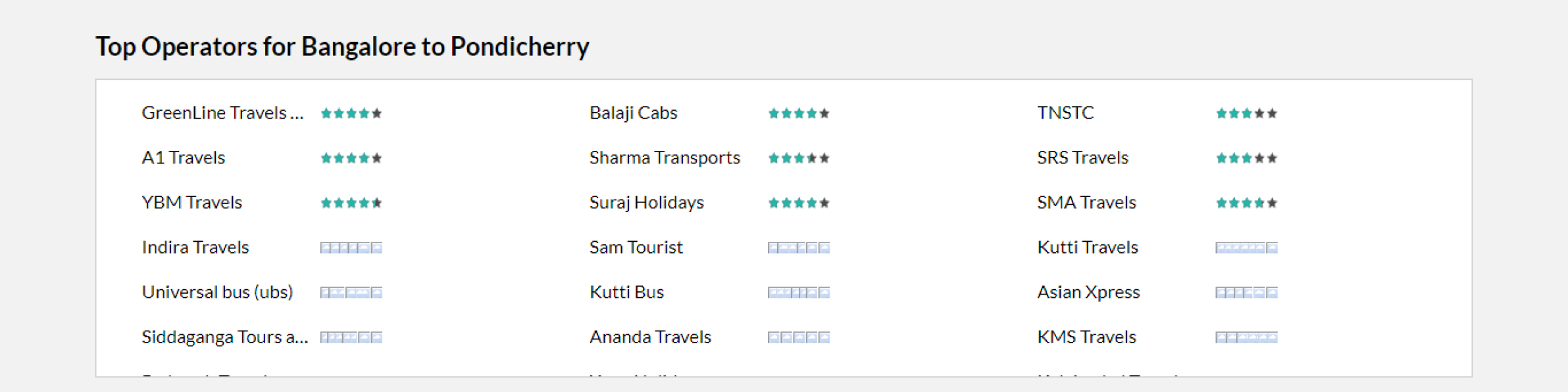Click Suraj Holidays star rating
The height and width of the screenshot is (392, 1568).
point(799,203)
